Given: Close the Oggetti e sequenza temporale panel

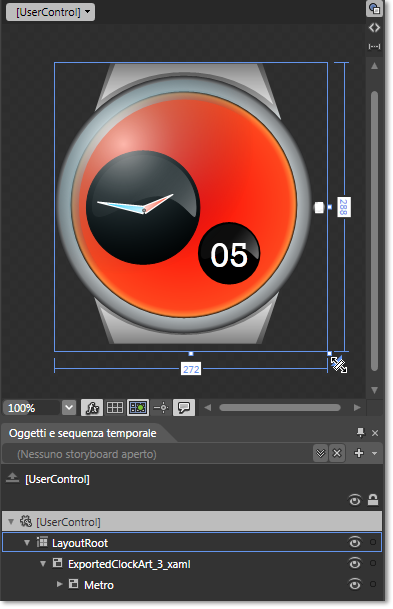Looking at the screenshot, I should (375, 433).
